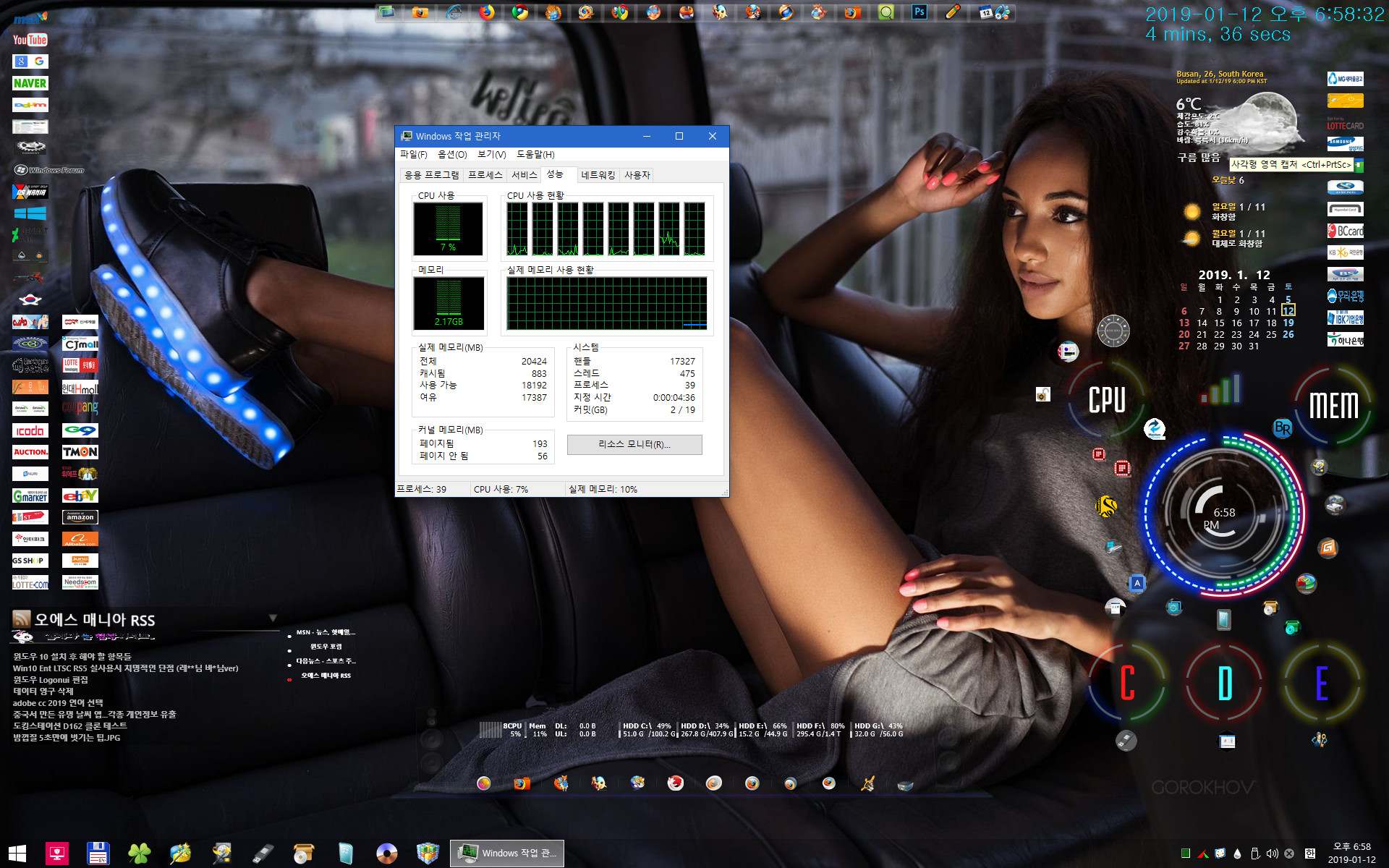This screenshot has height=868, width=1389.
Task: Open the View menu in Task Manager
Action: tap(491, 155)
